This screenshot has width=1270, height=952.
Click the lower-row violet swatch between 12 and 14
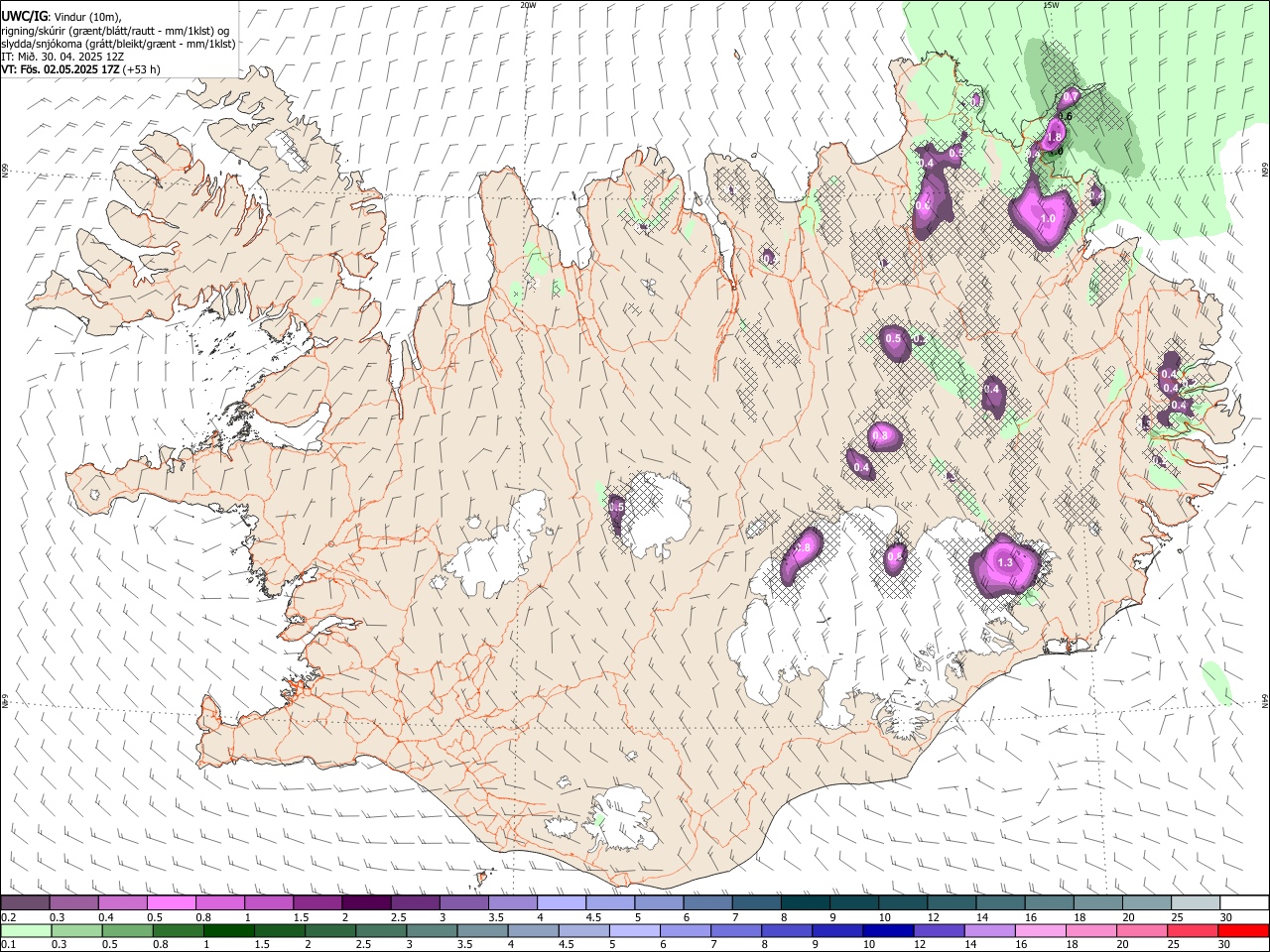point(940,930)
